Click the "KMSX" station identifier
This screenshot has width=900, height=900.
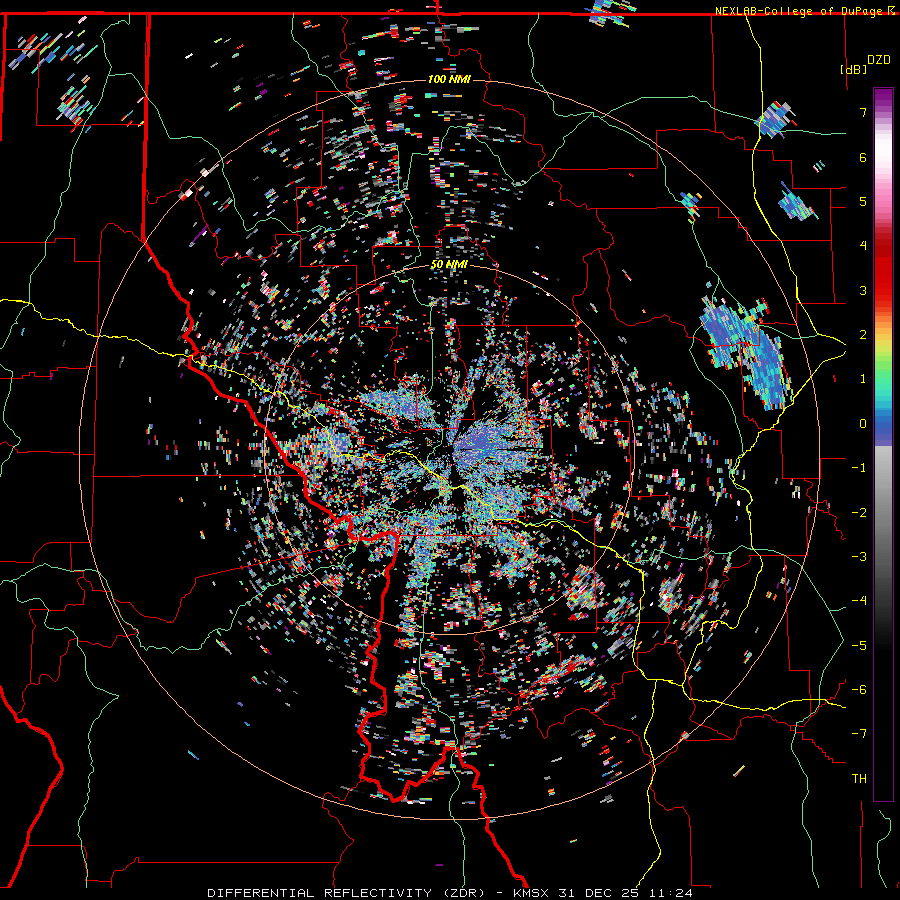click(x=532, y=893)
